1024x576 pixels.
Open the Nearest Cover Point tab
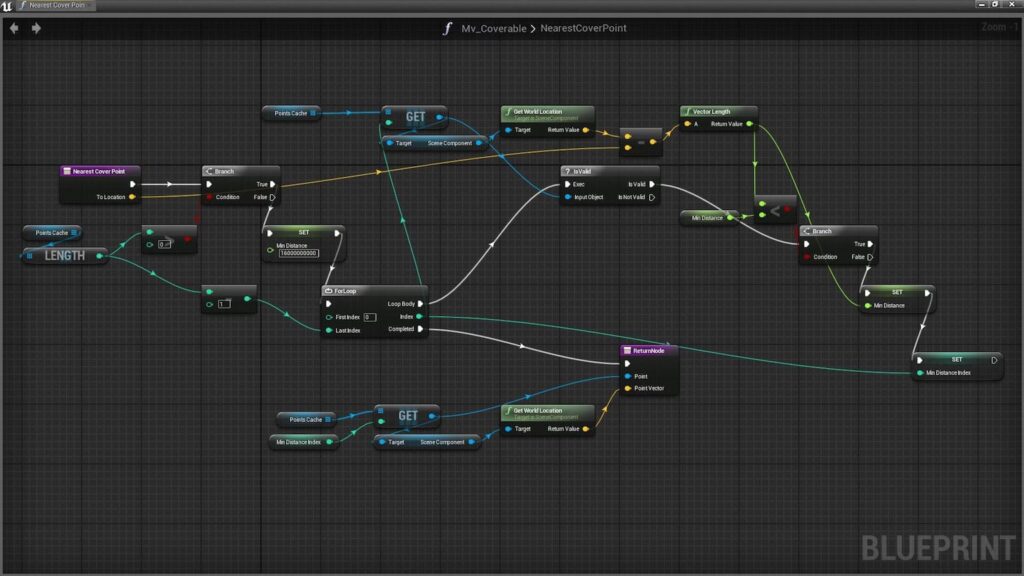[56, 5]
